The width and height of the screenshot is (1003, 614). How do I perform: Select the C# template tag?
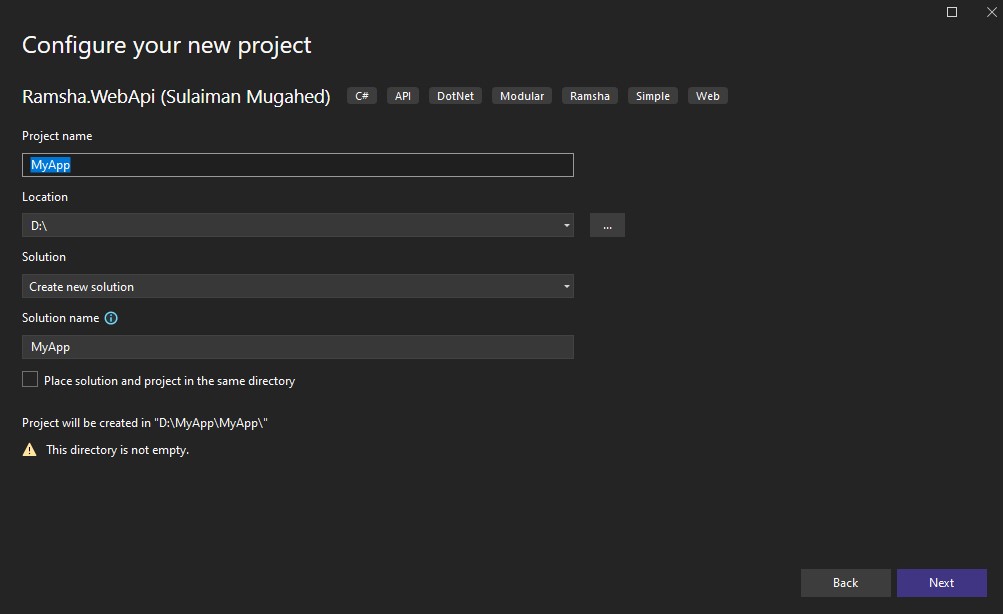[x=360, y=95]
